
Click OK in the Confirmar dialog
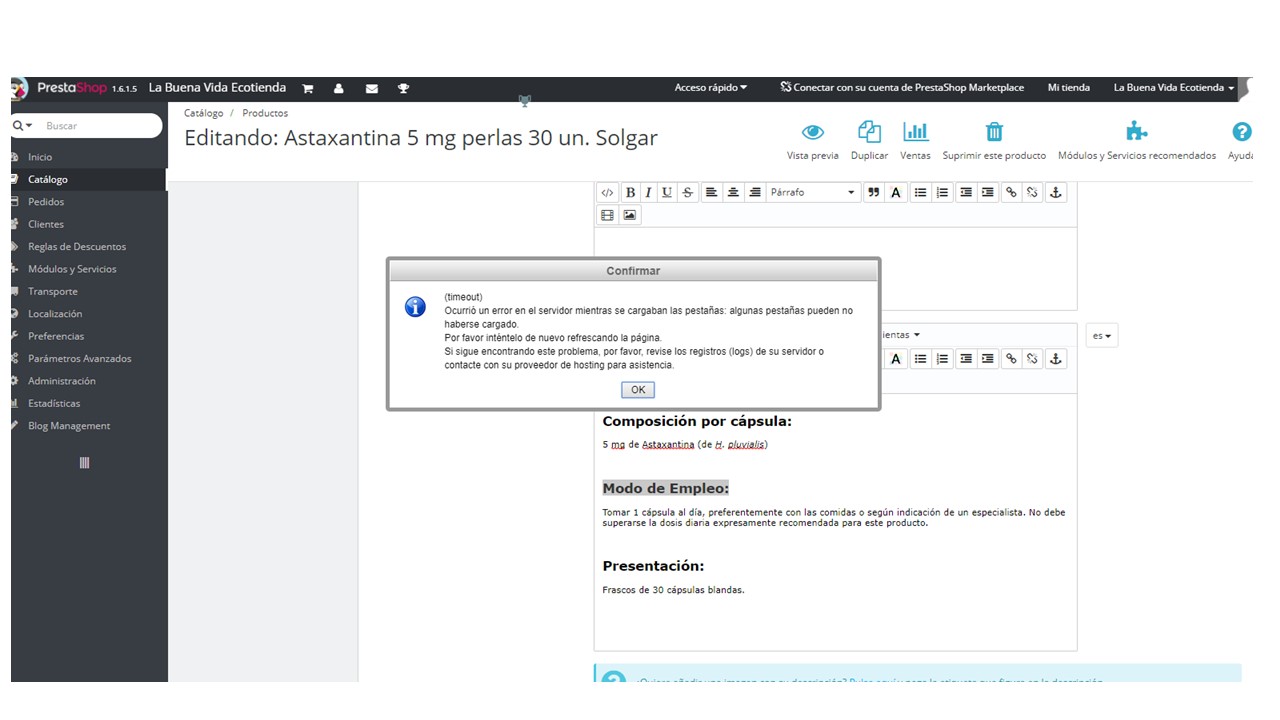click(x=638, y=390)
